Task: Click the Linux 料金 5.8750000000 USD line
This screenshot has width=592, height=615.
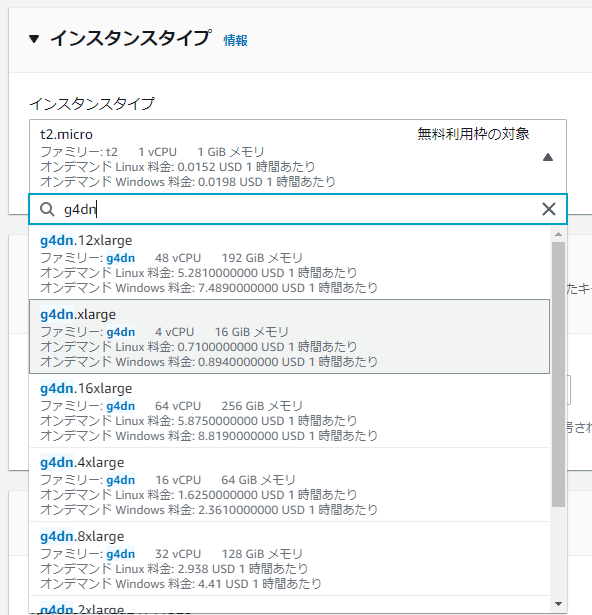Action: (x=199, y=421)
